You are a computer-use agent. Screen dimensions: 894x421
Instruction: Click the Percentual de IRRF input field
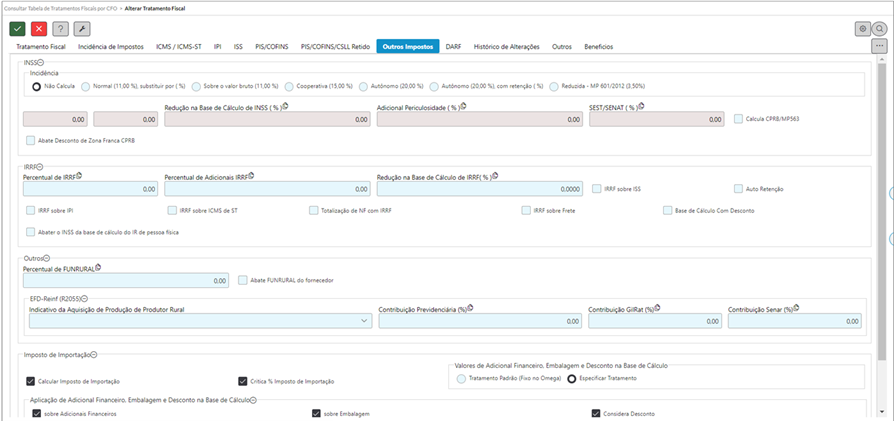click(x=90, y=188)
